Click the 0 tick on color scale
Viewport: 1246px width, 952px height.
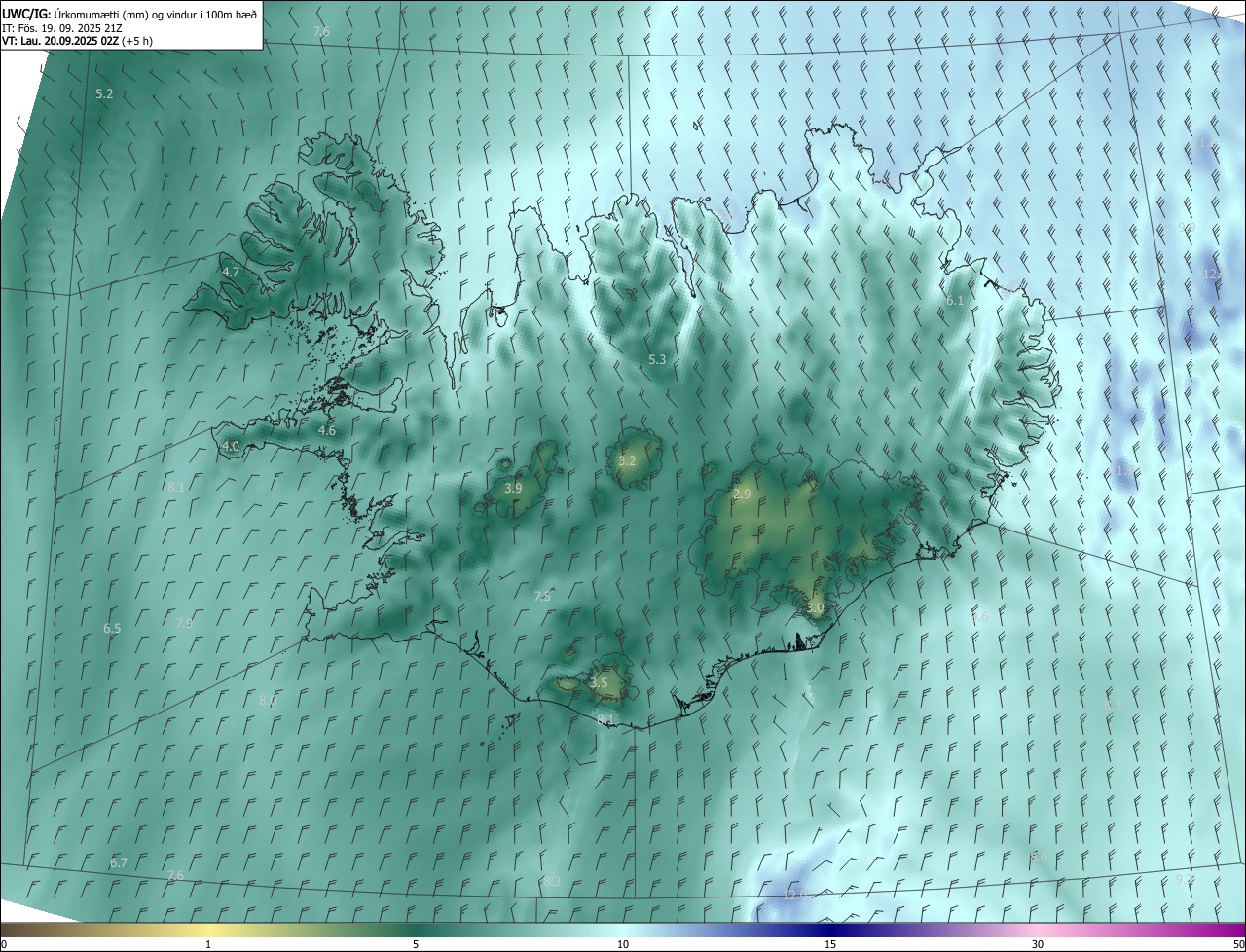click(4, 944)
